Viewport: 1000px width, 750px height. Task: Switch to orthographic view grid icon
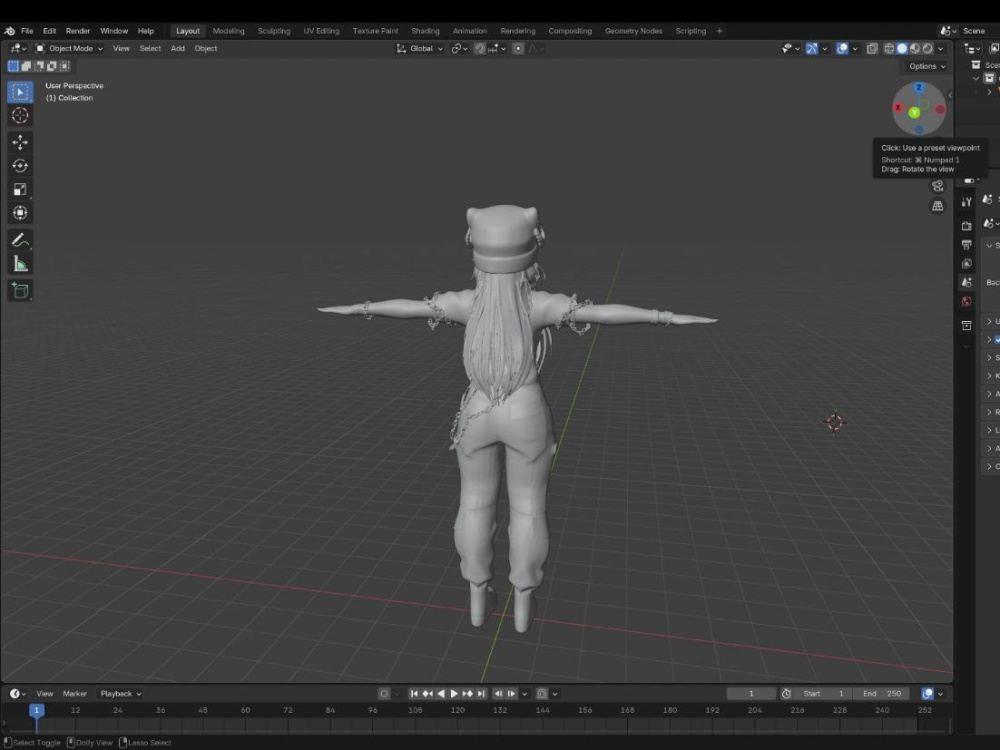click(x=938, y=206)
